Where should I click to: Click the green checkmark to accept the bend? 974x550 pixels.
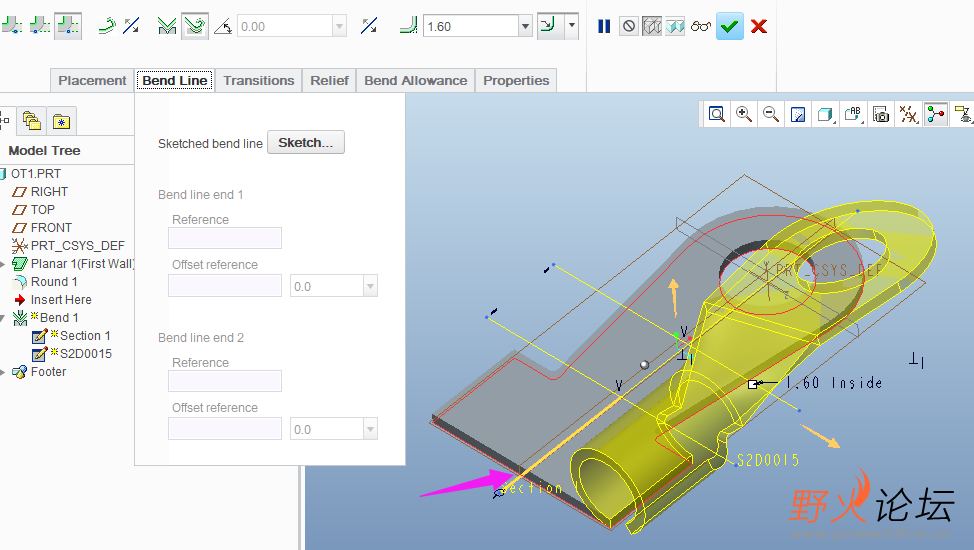pos(730,27)
